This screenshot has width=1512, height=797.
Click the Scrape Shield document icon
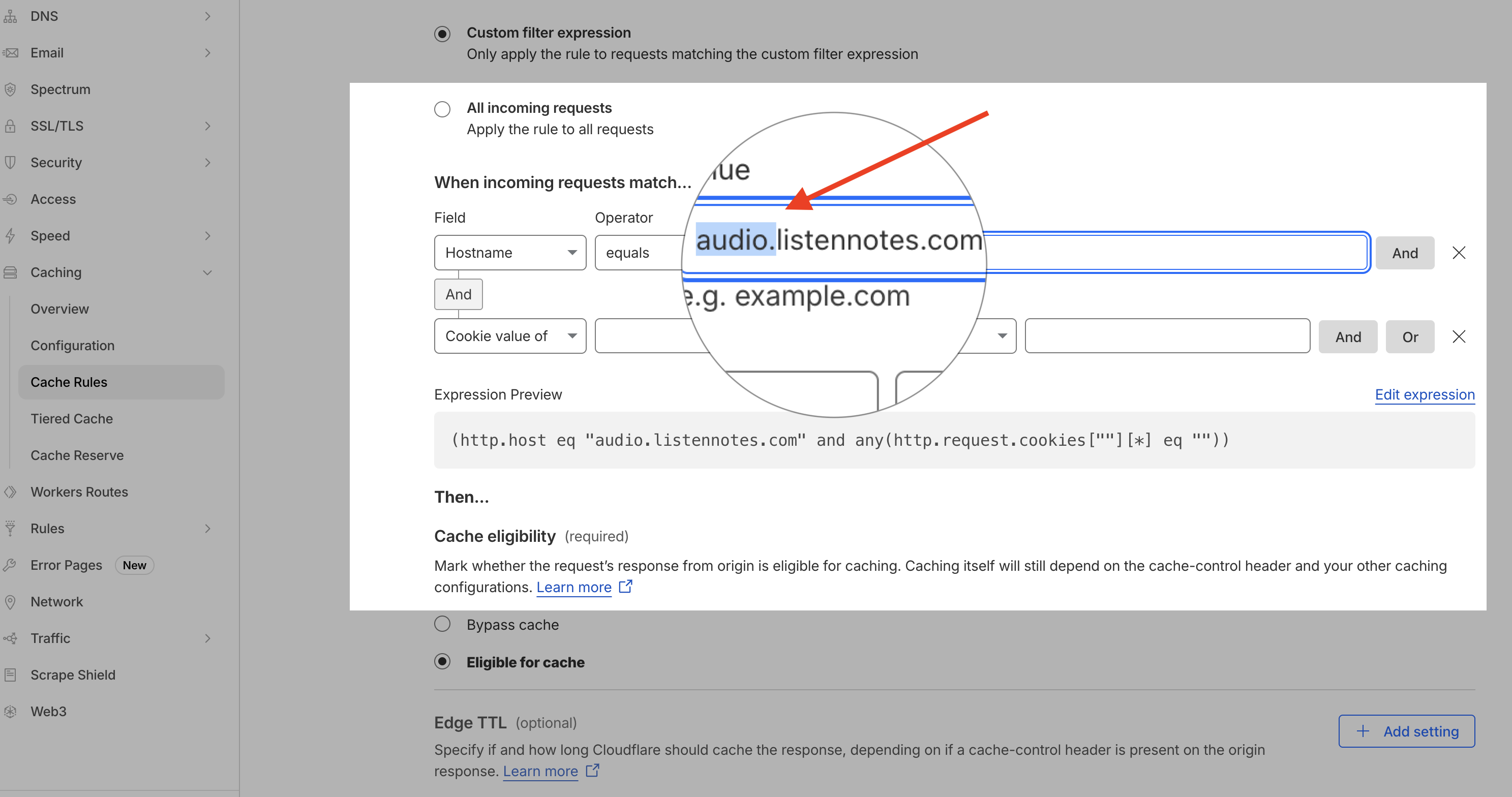point(11,675)
